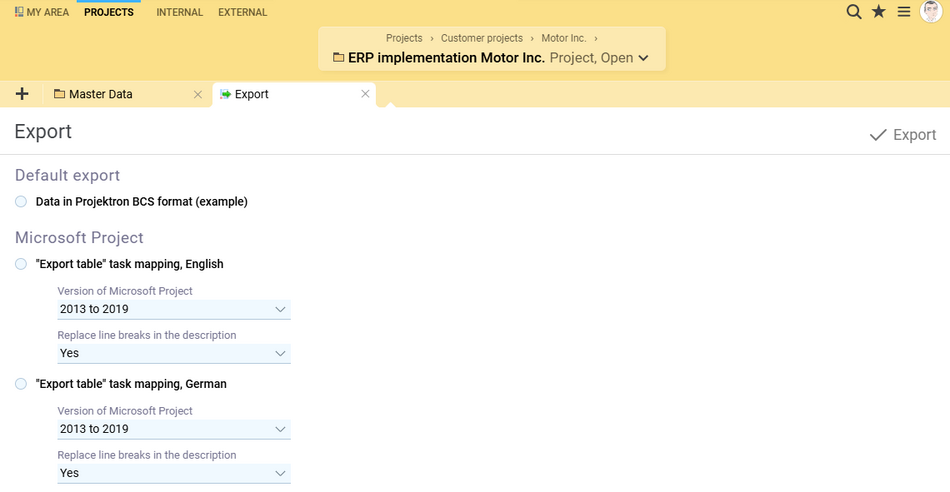Open Replace line breaks dropdown under English
950x492 pixels.
174,353
